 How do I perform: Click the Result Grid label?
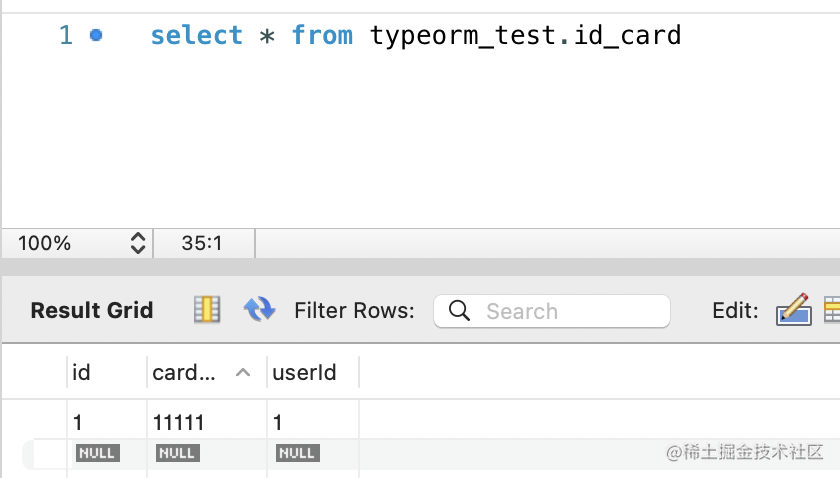[92, 310]
